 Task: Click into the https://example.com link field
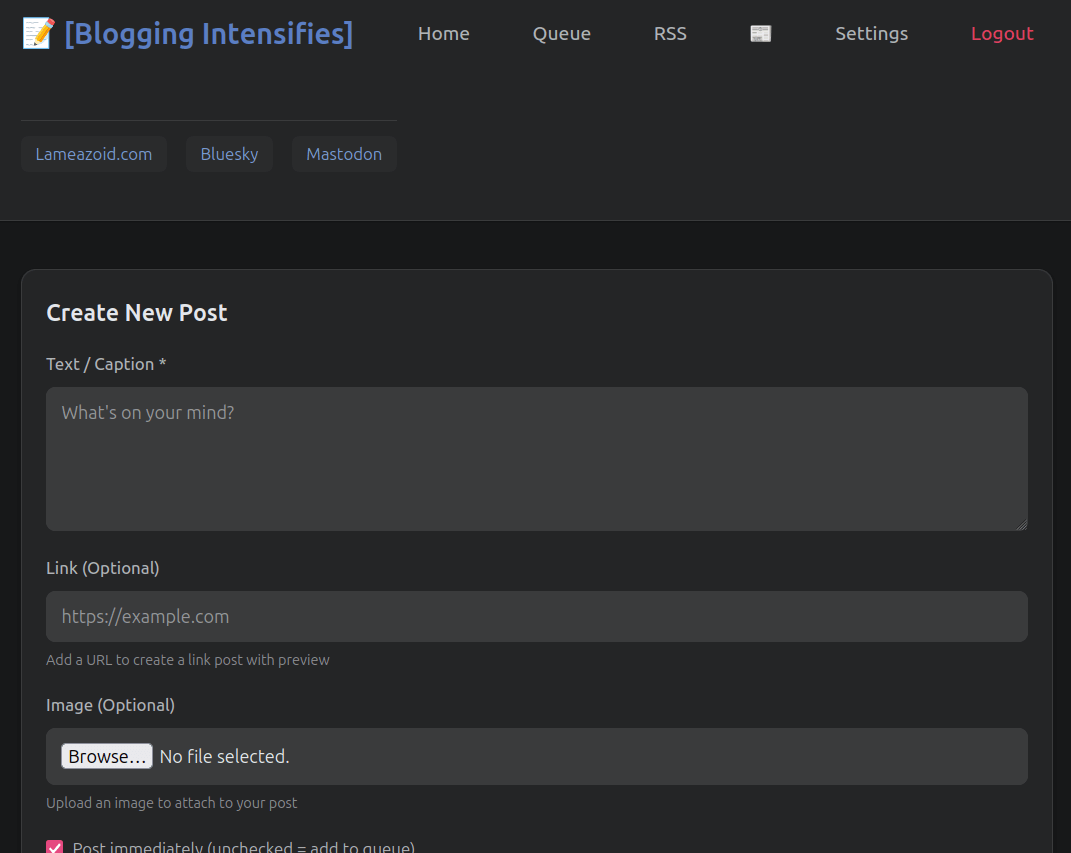(x=536, y=616)
